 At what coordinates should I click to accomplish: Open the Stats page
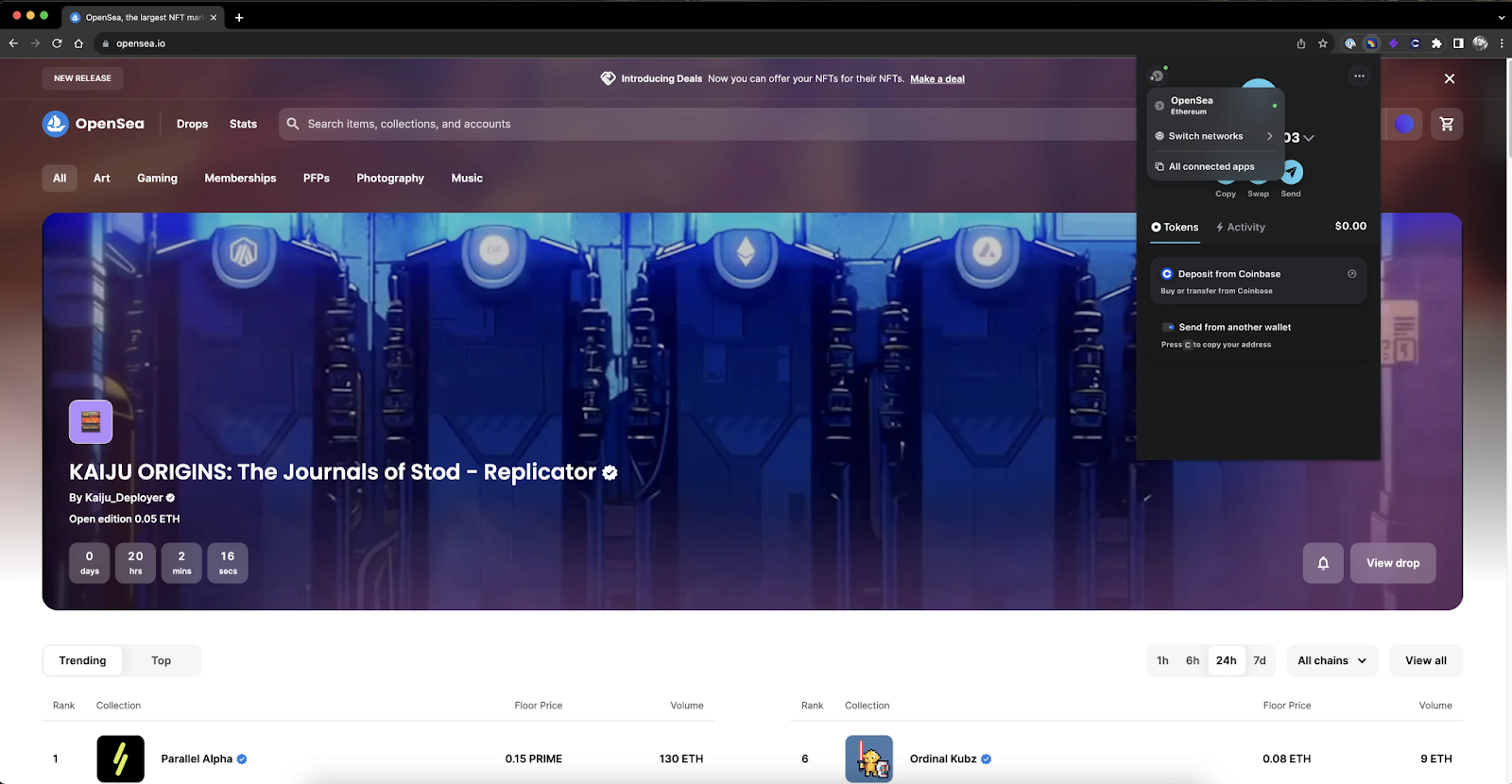click(x=243, y=124)
